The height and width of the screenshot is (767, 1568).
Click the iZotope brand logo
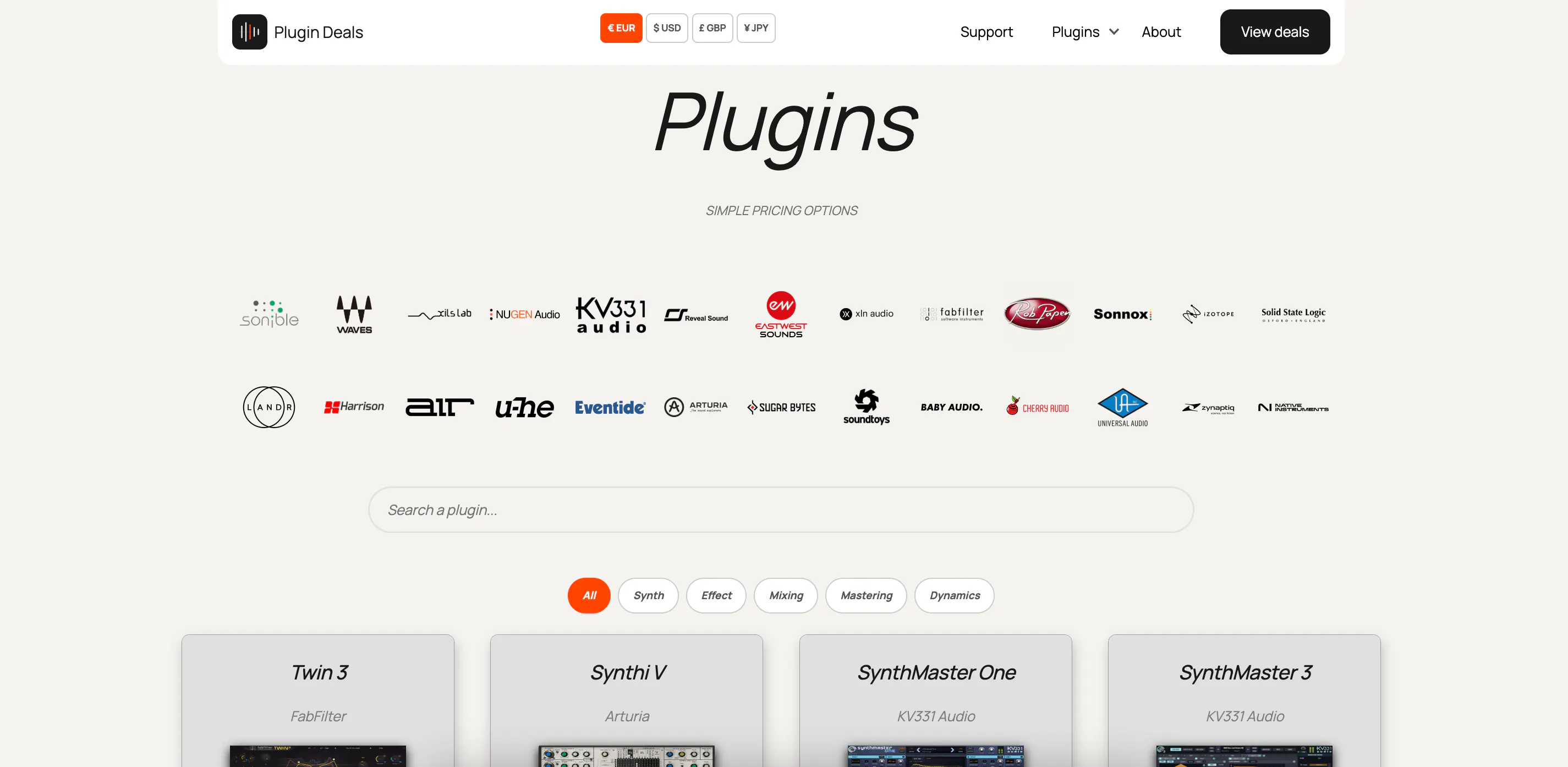tap(1208, 314)
